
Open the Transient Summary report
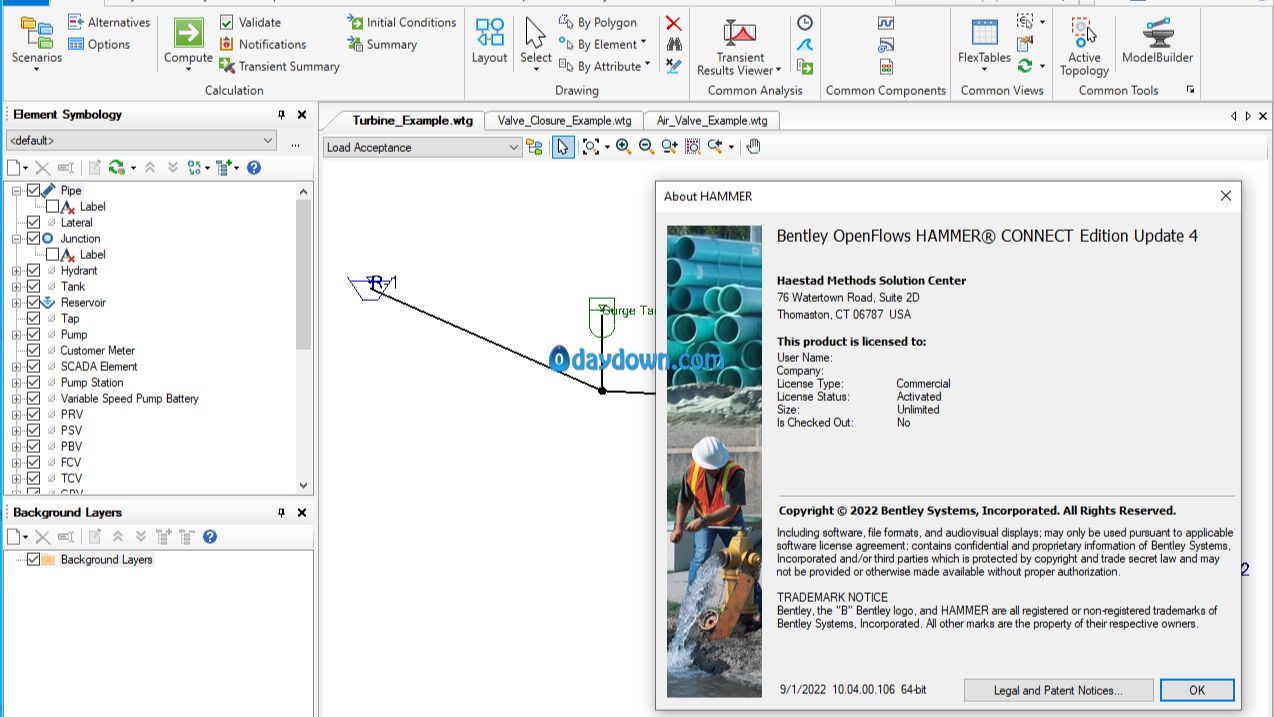point(279,66)
